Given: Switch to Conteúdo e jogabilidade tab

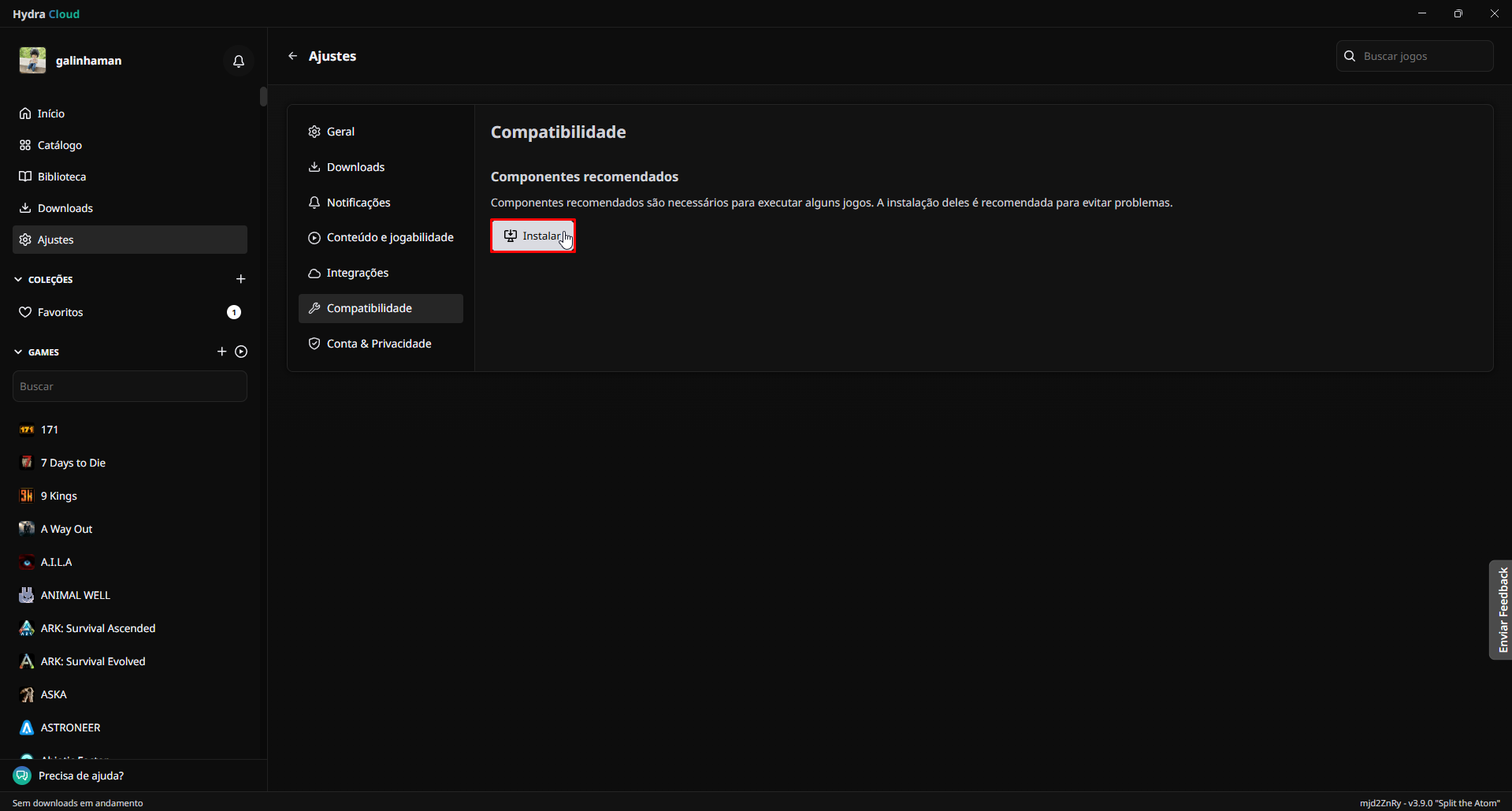Looking at the screenshot, I should pyautogui.click(x=389, y=237).
